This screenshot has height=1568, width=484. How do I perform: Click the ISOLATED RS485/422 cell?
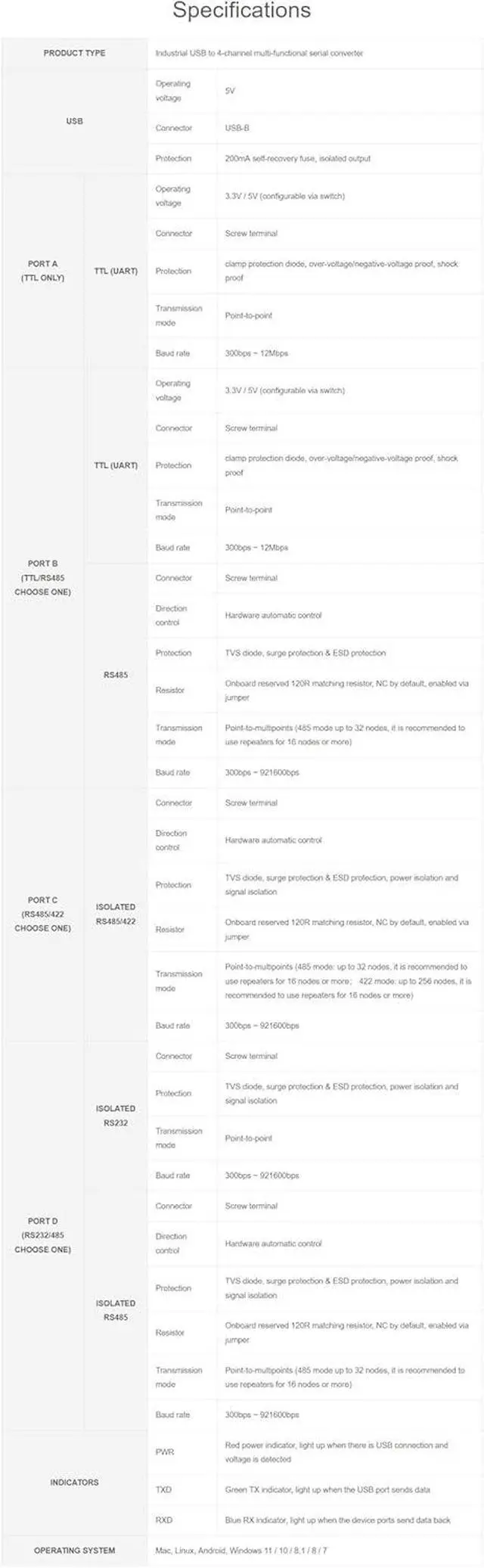click(116, 914)
